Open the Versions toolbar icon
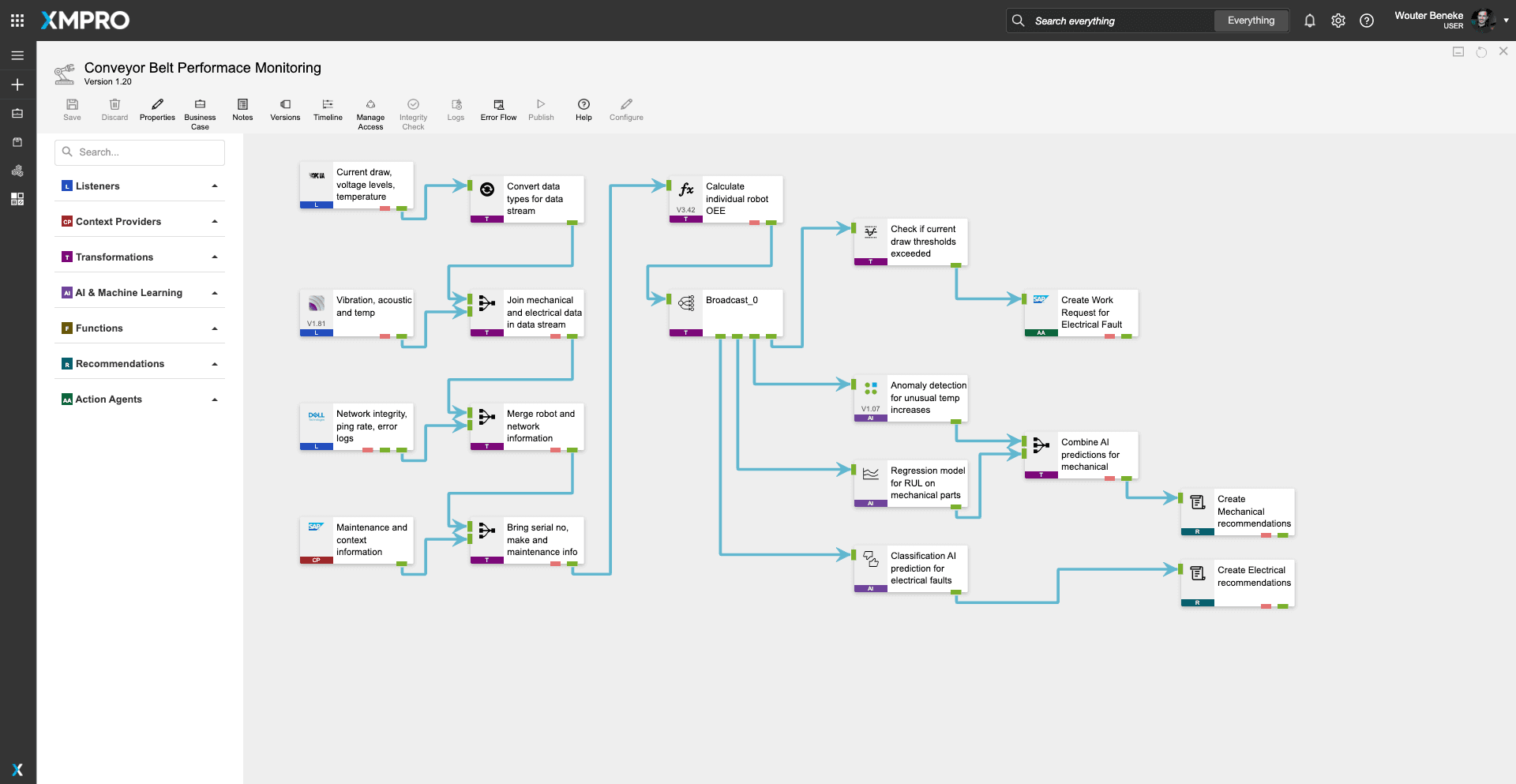The image size is (1516, 784). tap(285, 105)
